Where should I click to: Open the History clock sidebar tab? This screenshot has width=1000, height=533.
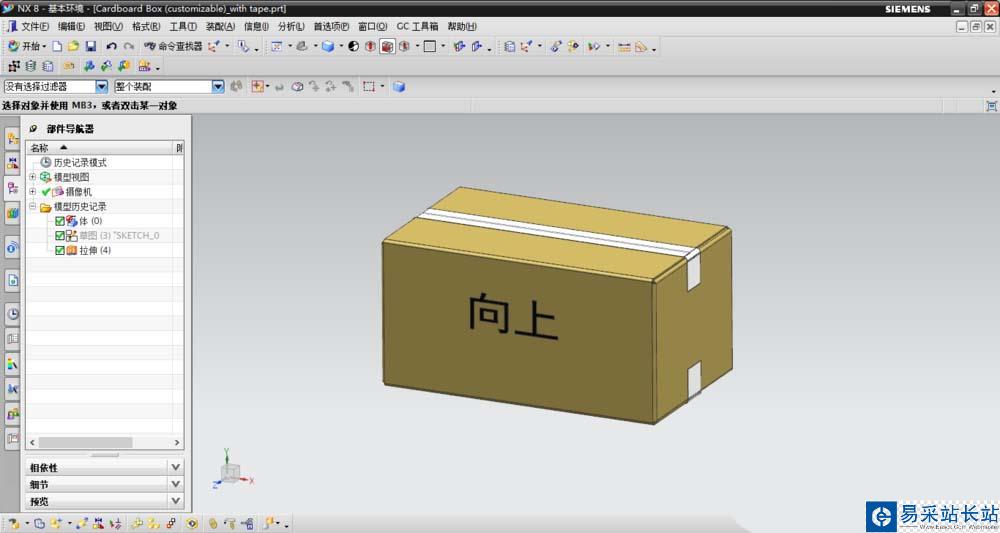point(12,314)
